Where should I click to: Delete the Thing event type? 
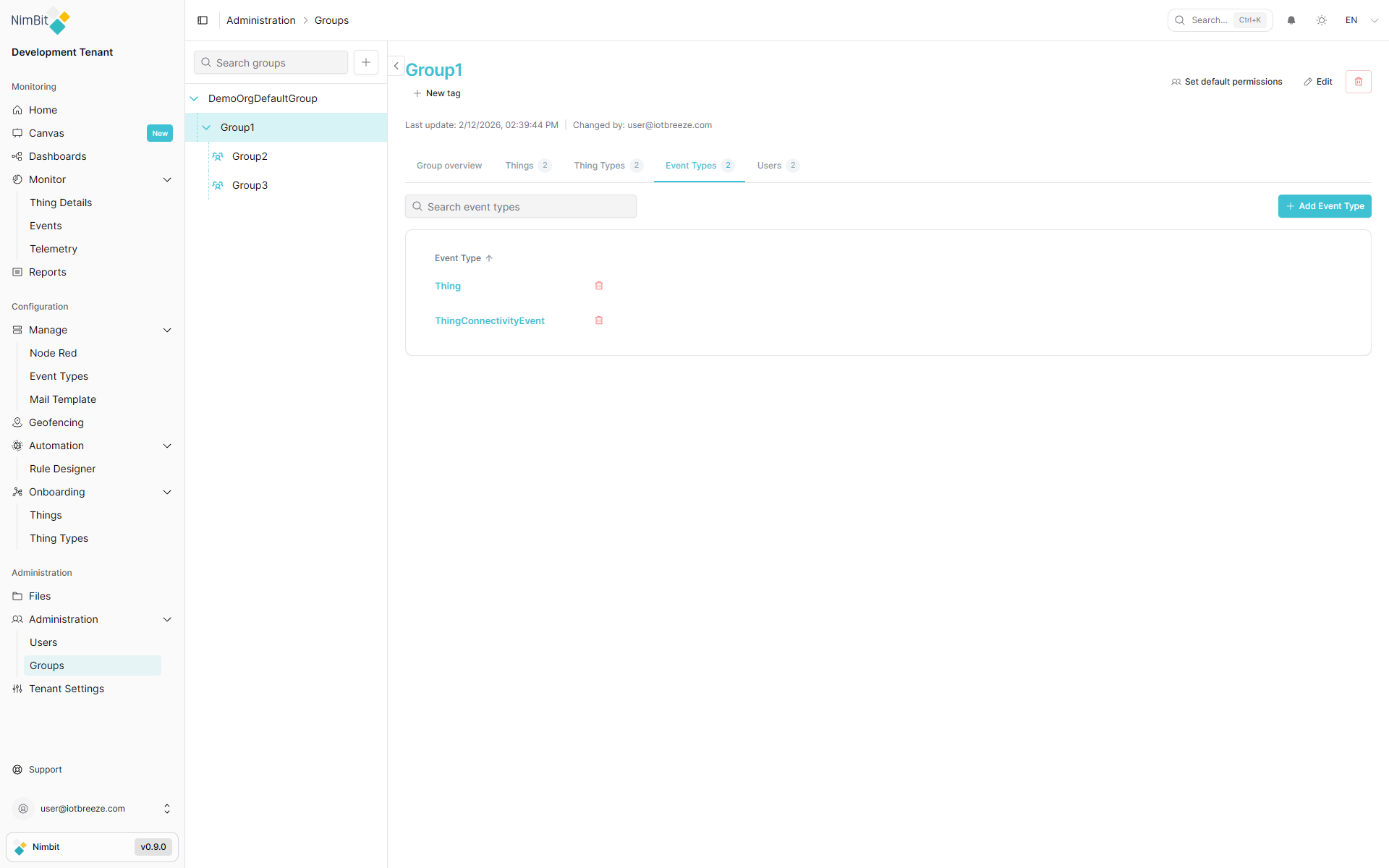click(599, 286)
